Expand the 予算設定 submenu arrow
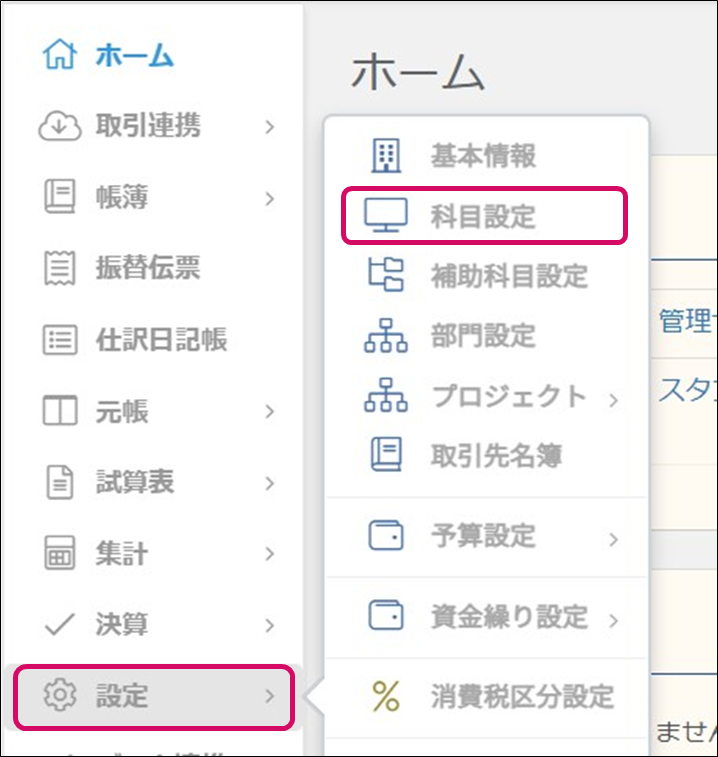 [x=613, y=539]
